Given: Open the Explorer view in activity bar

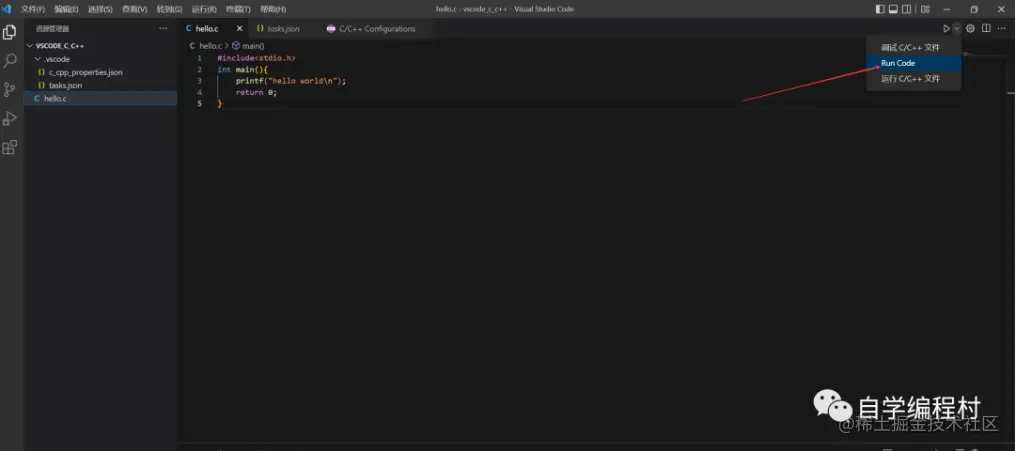Looking at the screenshot, I should point(10,32).
